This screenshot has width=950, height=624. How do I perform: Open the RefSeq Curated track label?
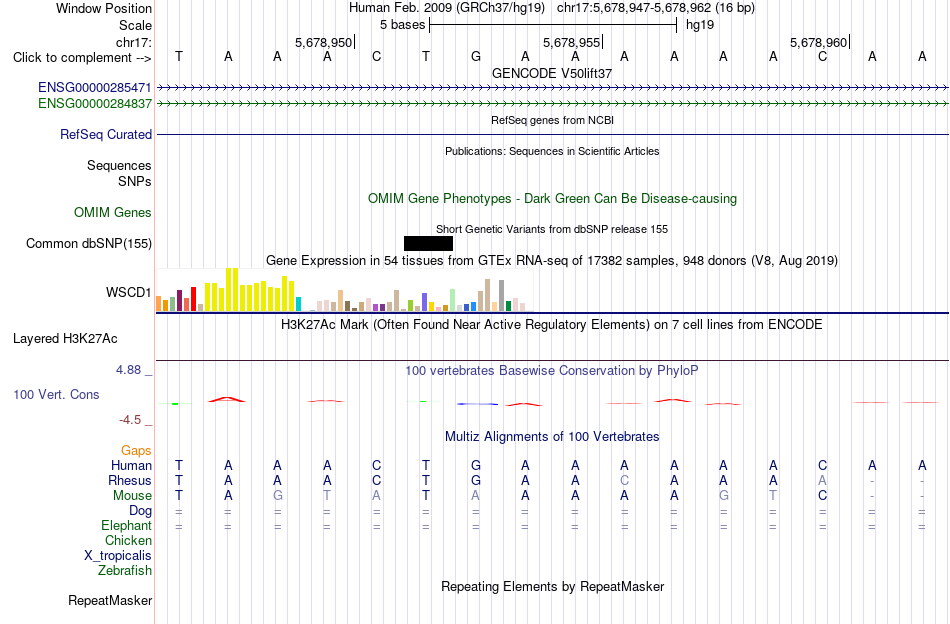pyautogui.click(x=105, y=134)
